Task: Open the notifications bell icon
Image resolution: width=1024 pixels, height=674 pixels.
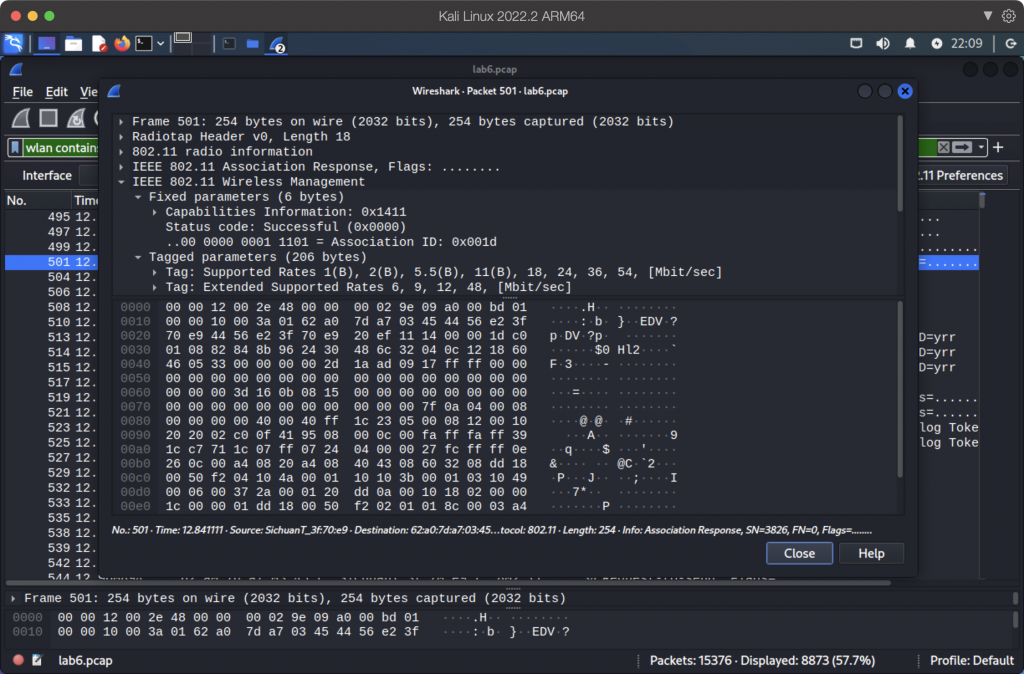Action: click(x=910, y=44)
